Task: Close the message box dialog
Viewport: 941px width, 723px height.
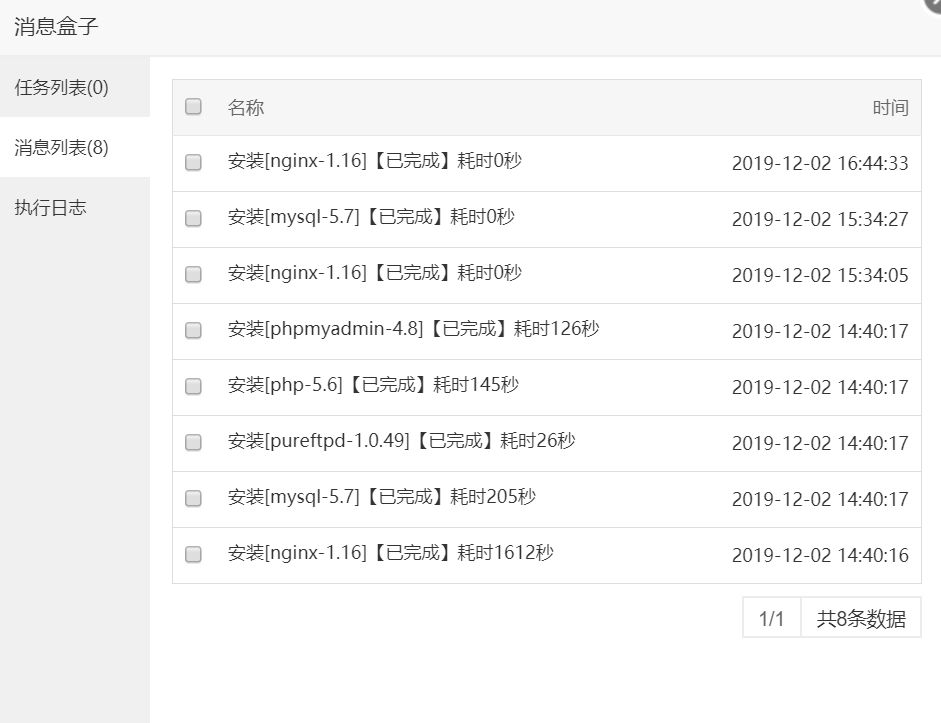Action: click(x=934, y=4)
